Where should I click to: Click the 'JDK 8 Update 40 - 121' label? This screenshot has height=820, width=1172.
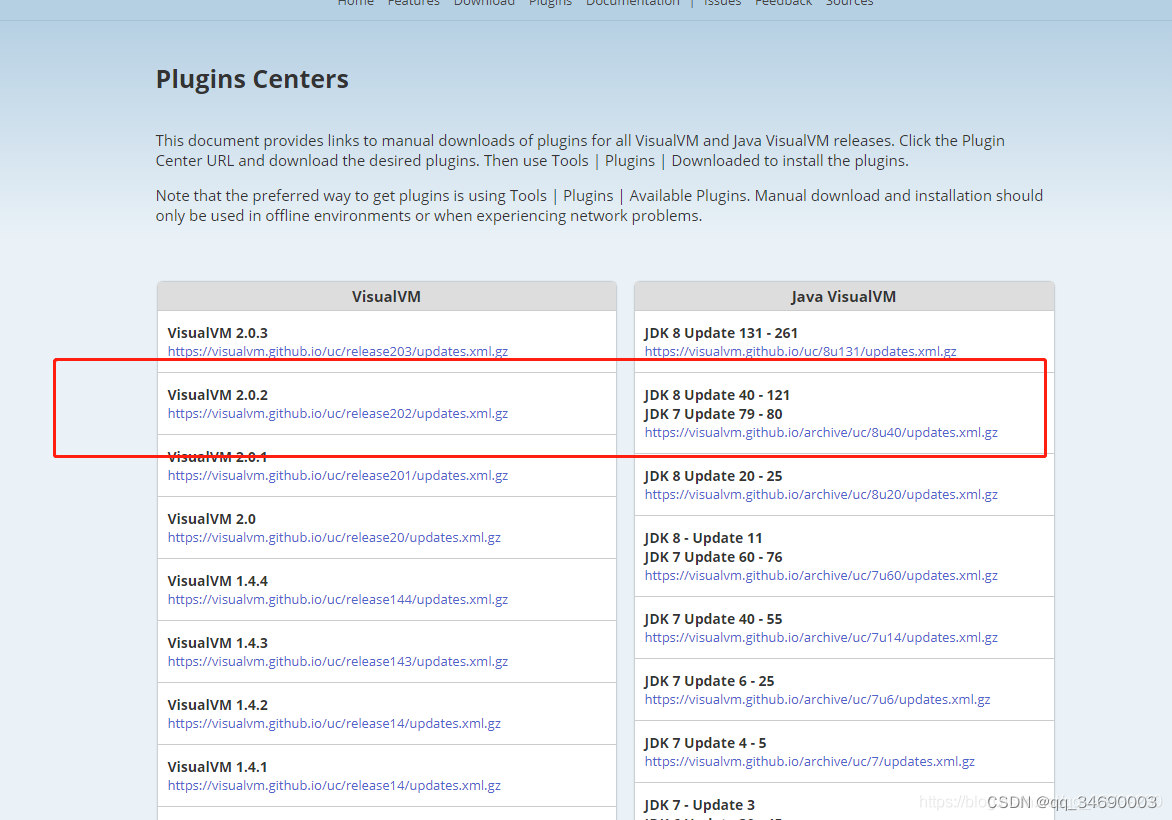pos(718,395)
